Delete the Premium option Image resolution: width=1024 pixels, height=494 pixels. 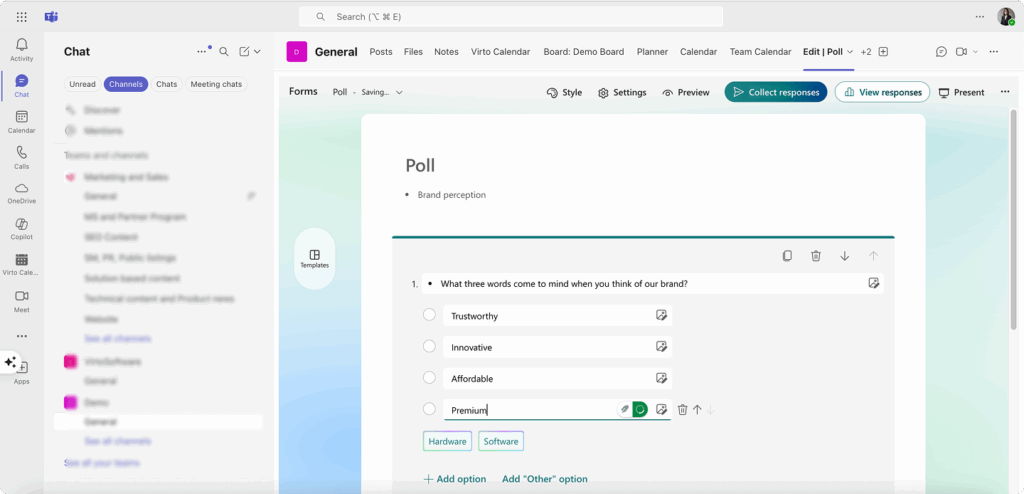coord(682,409)
